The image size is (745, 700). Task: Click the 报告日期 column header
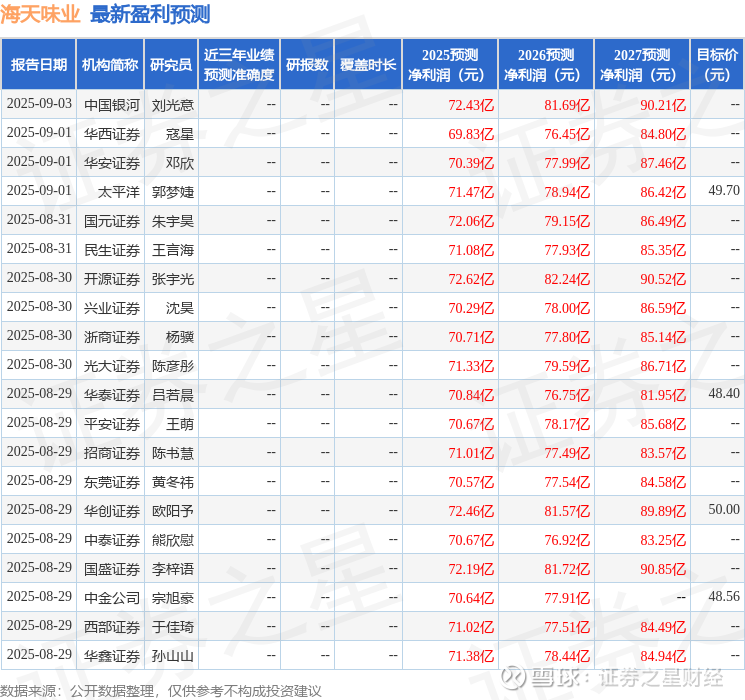pyautogui.click(x=38, y=65)
